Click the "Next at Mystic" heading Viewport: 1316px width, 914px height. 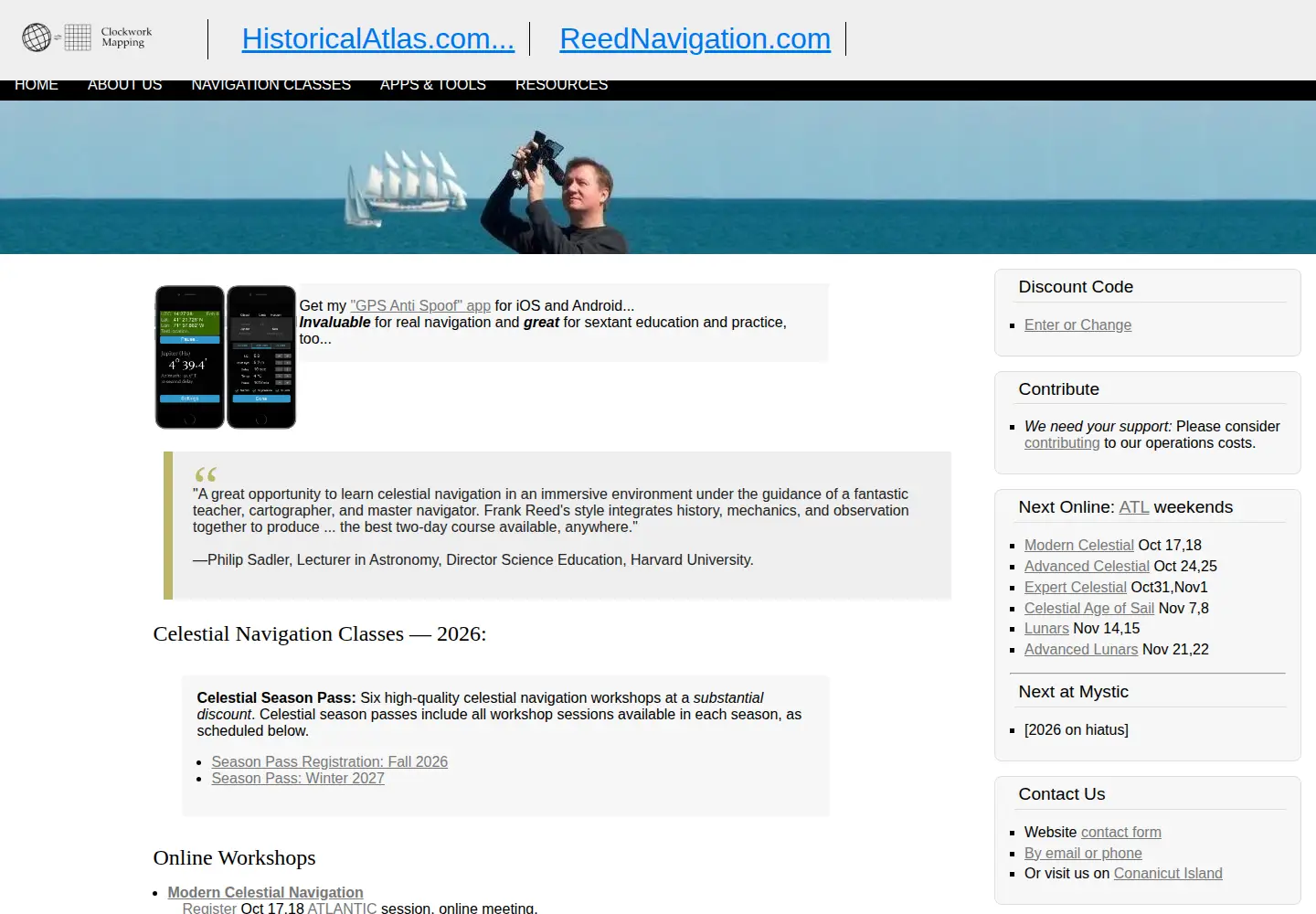pyautogui.click(x=1074, y=692)
